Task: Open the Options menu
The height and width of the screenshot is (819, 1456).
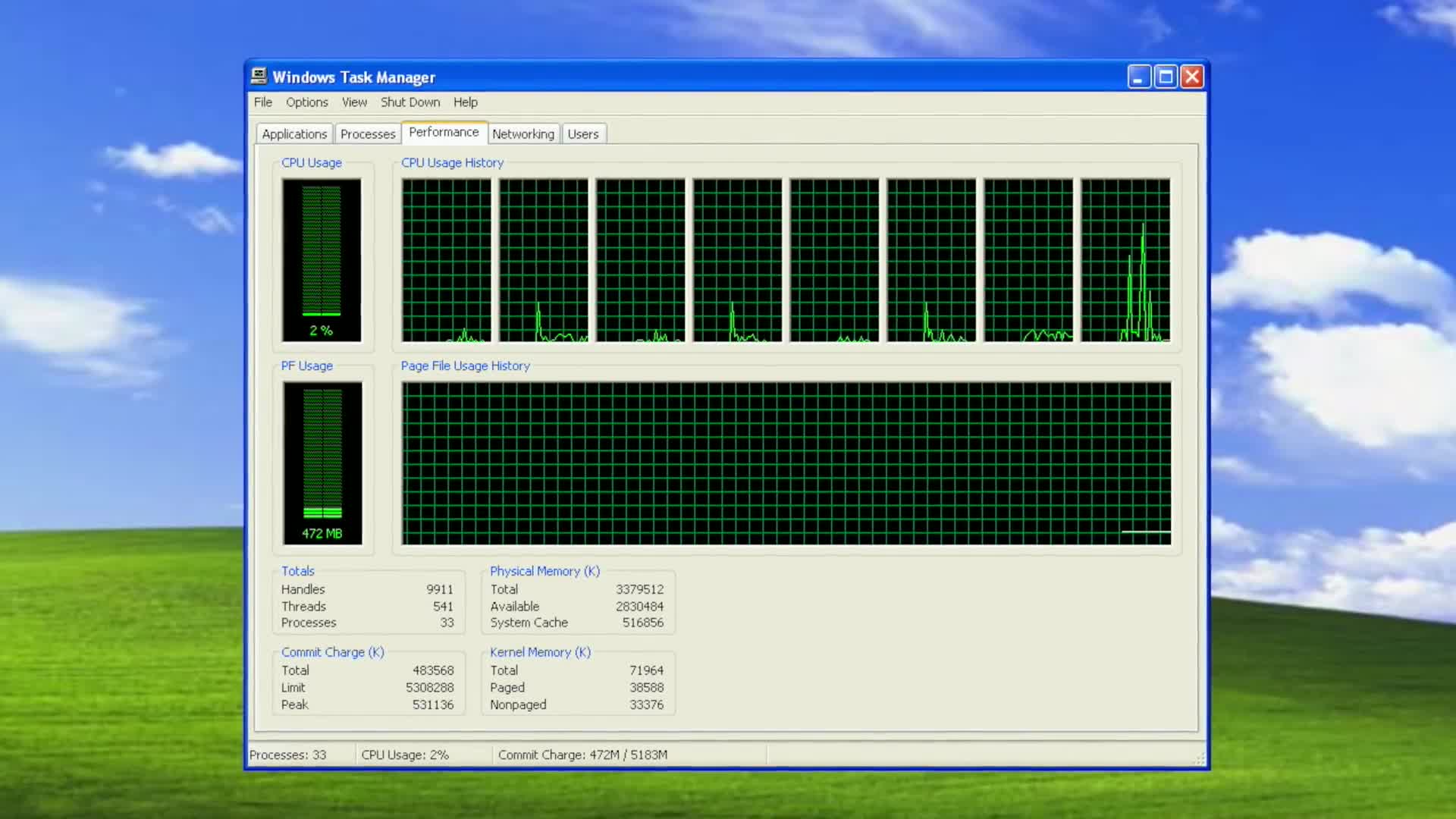Action: click(x=306, y=102)
